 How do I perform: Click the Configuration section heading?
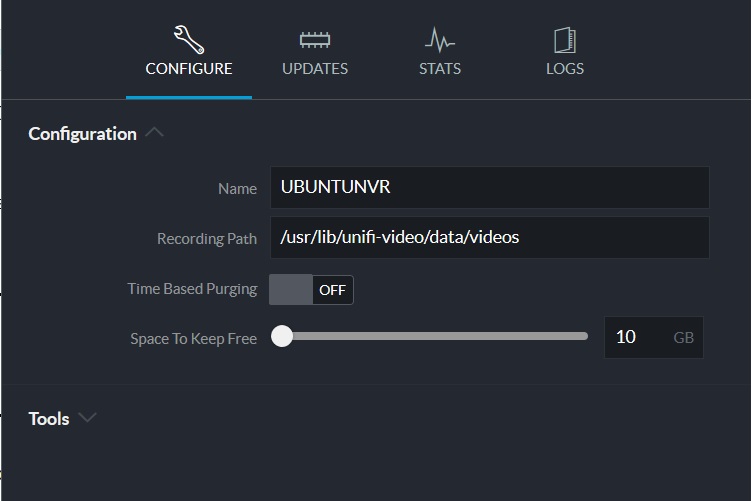pyautogui.click(x=83, y=134)
